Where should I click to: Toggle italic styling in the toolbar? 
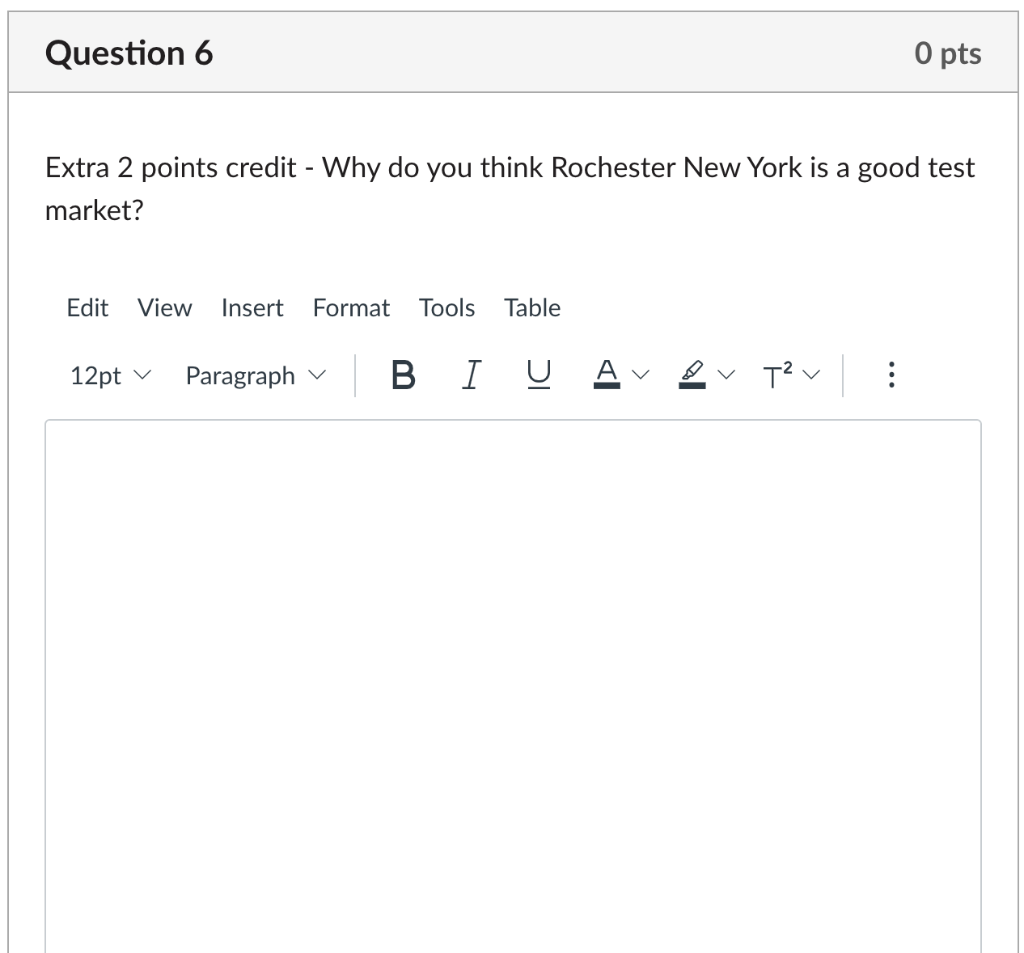click(x=470, y=375)
